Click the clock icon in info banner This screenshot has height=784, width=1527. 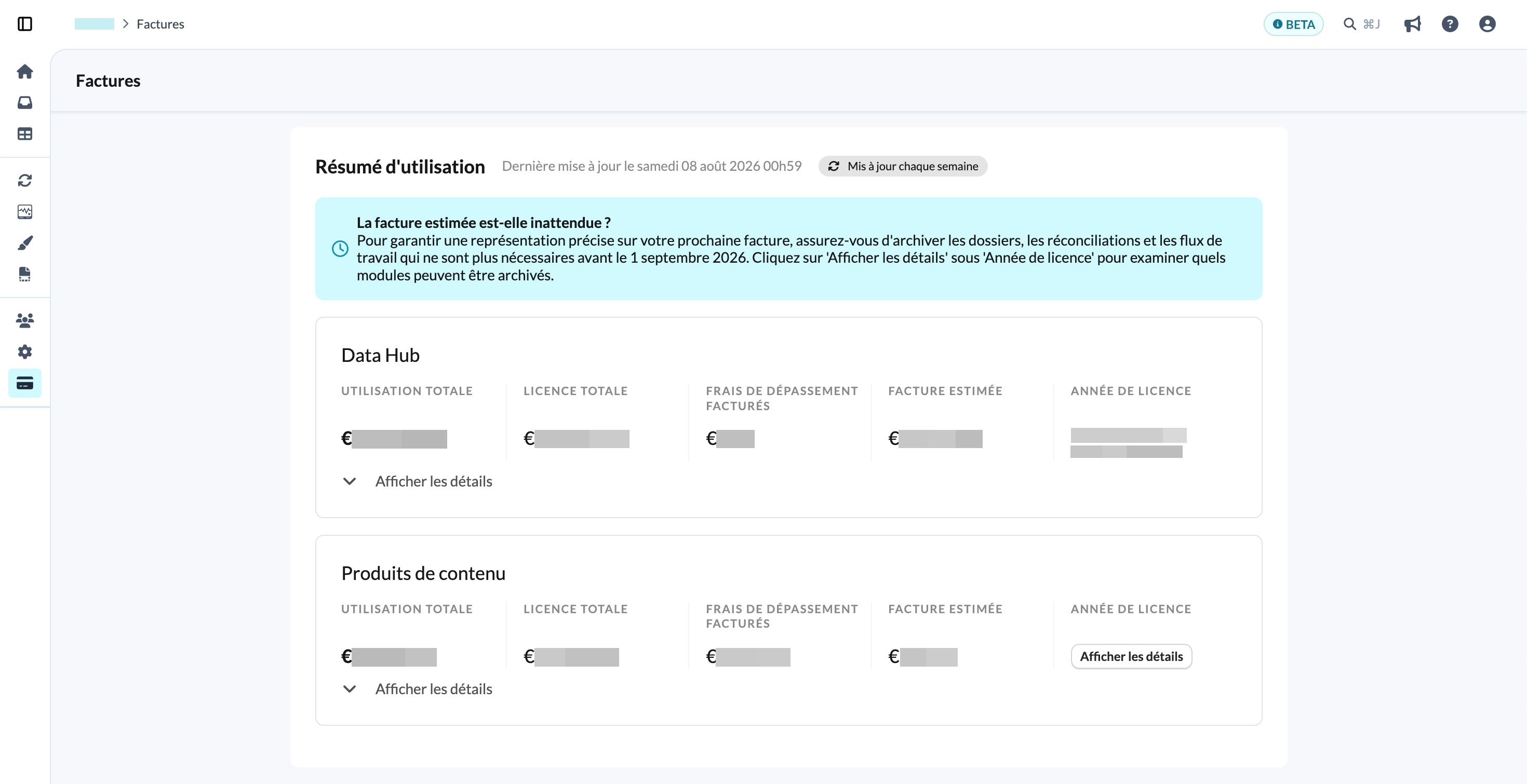pos(340,249)
